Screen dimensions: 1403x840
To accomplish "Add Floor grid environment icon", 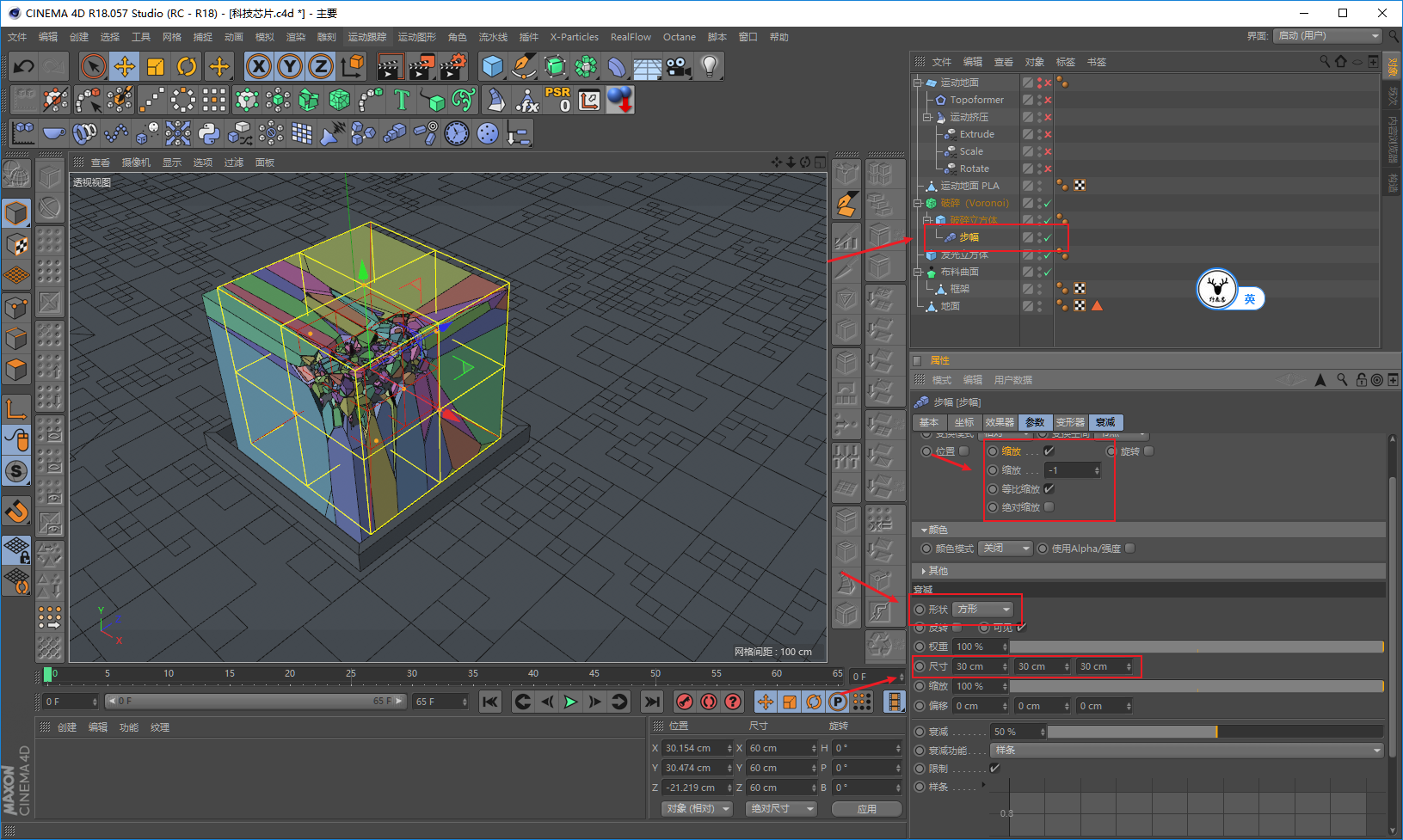I will 648,66.
